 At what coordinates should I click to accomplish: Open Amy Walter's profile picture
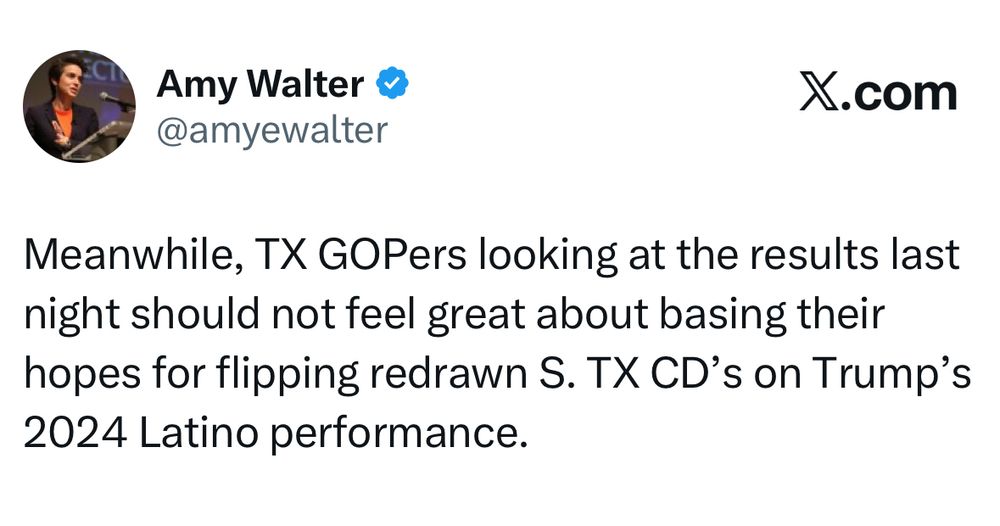click(80, 106)
